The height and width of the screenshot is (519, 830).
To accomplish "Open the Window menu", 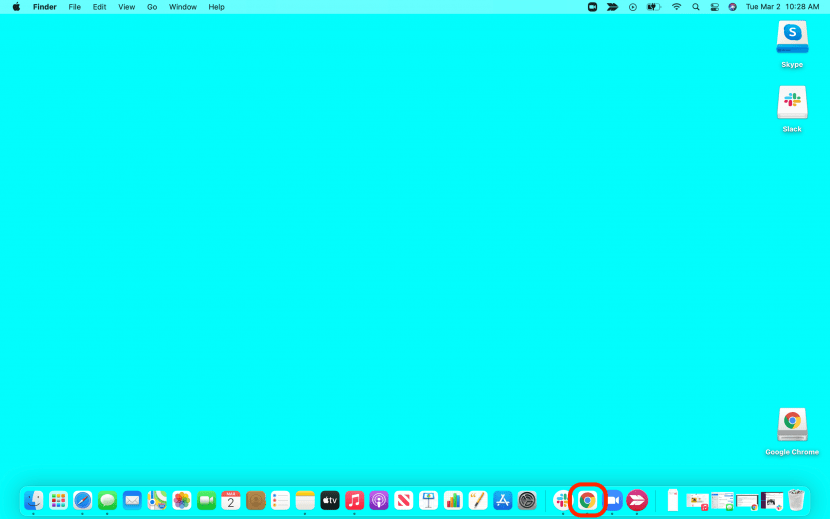I will click(182, 7).
